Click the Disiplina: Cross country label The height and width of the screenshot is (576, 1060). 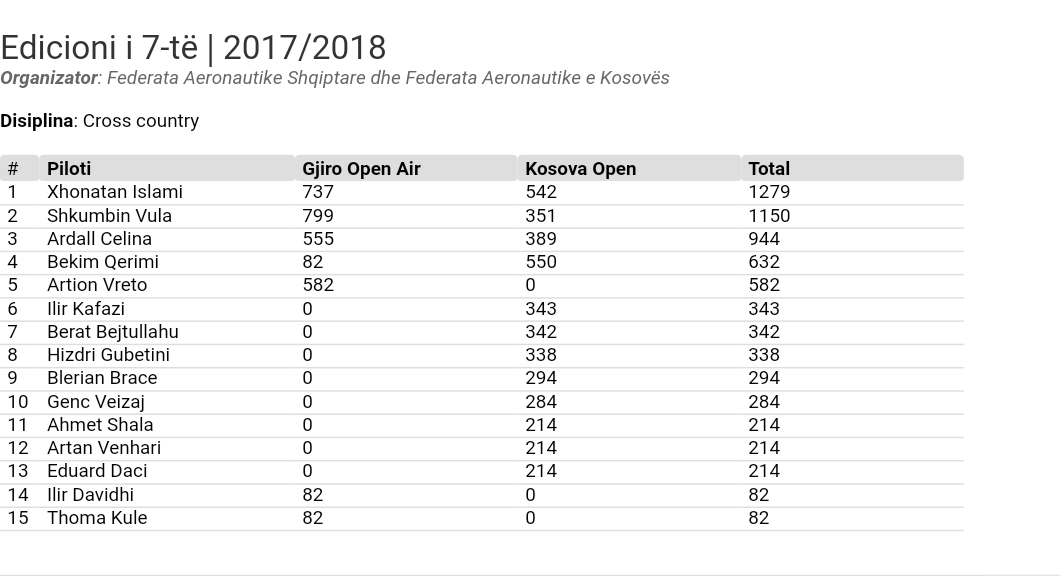pos(100,120)
